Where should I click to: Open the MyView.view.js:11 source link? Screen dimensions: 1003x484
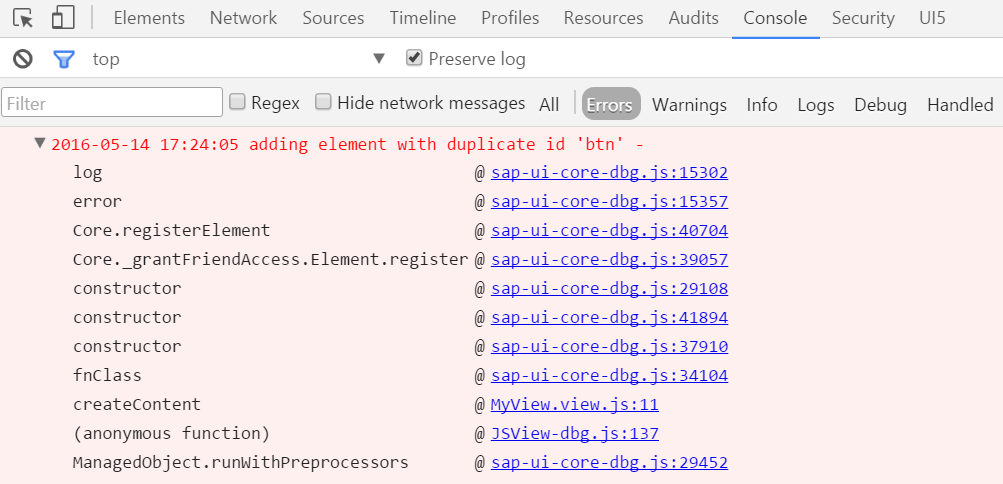[x=574, y=405]
